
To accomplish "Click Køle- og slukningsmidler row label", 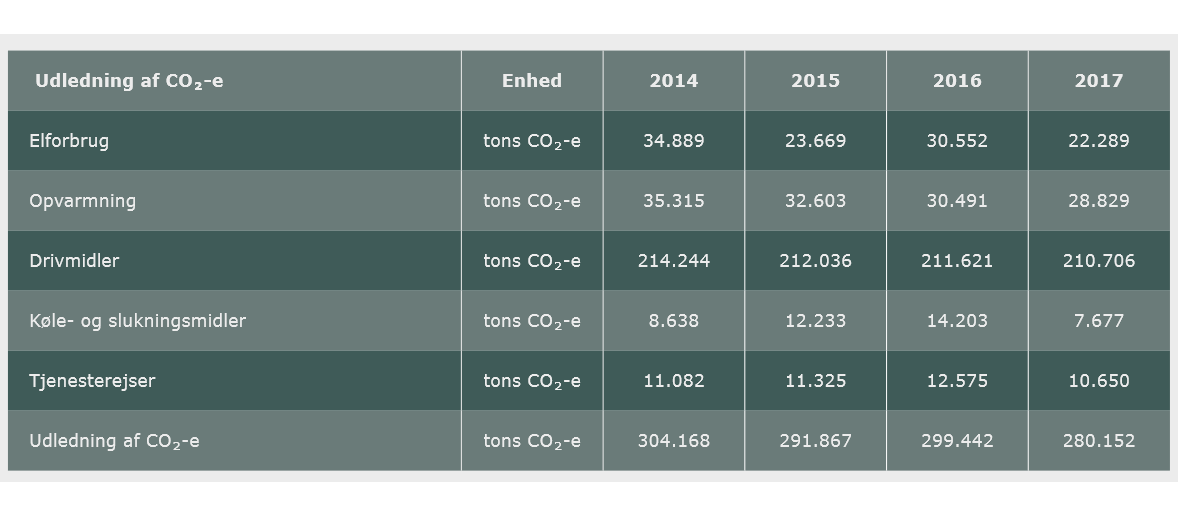I will [x=137, y=321].
